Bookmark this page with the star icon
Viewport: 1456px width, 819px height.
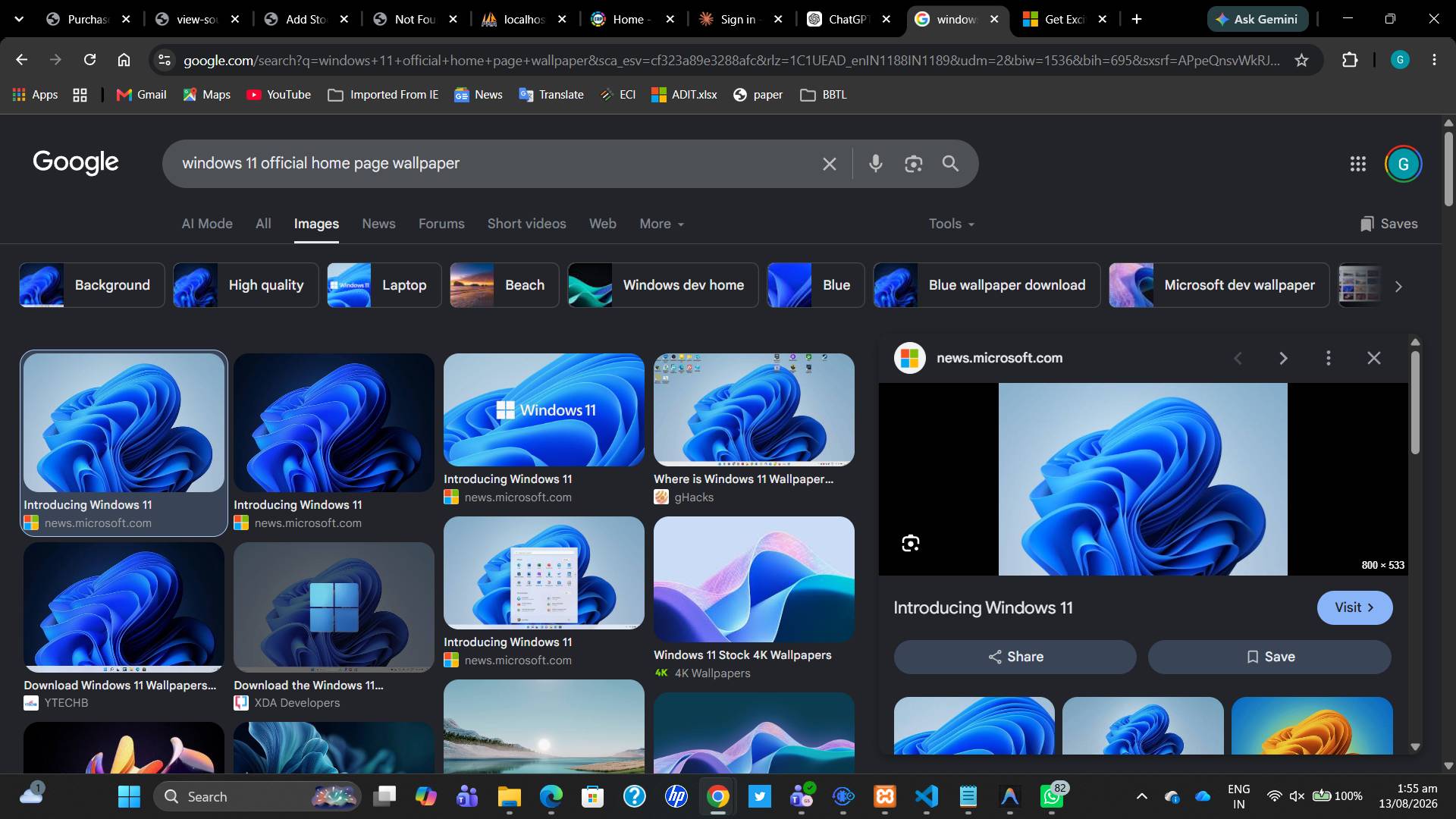(x=1301, y=60)
